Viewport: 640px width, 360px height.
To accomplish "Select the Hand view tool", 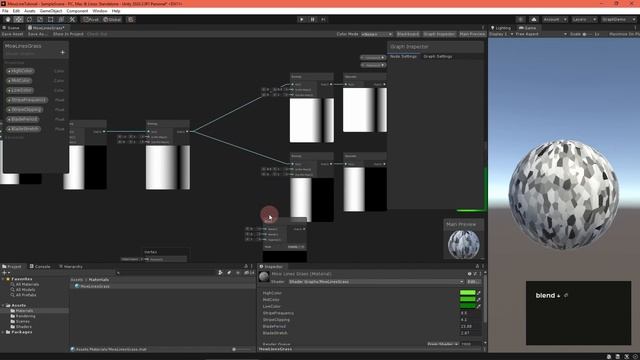I will (x=8, y=19).
